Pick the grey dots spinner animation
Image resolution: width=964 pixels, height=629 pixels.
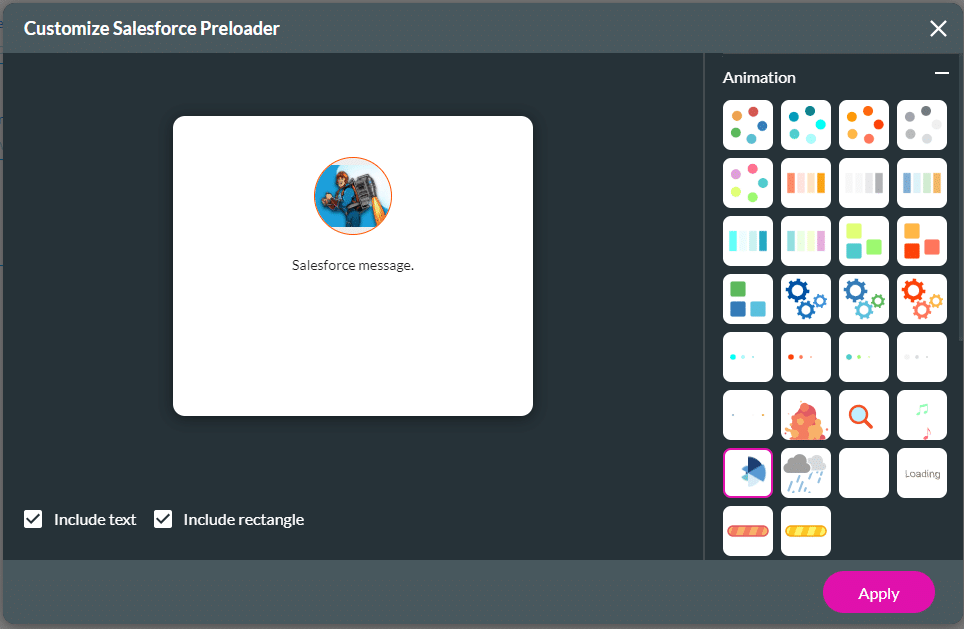[x=922, y=125]
